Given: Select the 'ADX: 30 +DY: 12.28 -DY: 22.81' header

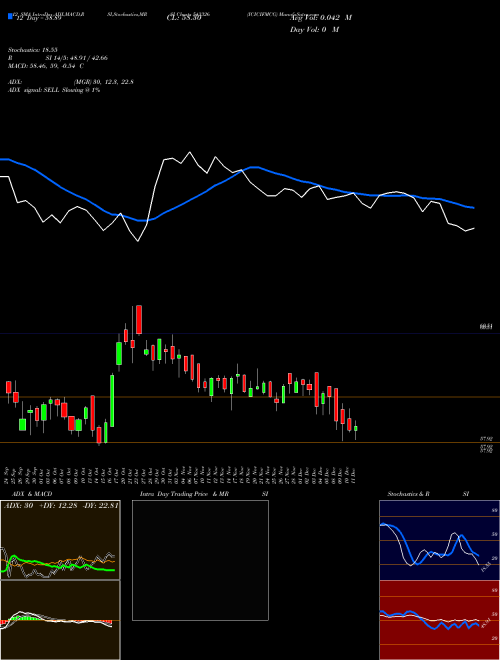Looking at the screenshot, I should 61,505.
